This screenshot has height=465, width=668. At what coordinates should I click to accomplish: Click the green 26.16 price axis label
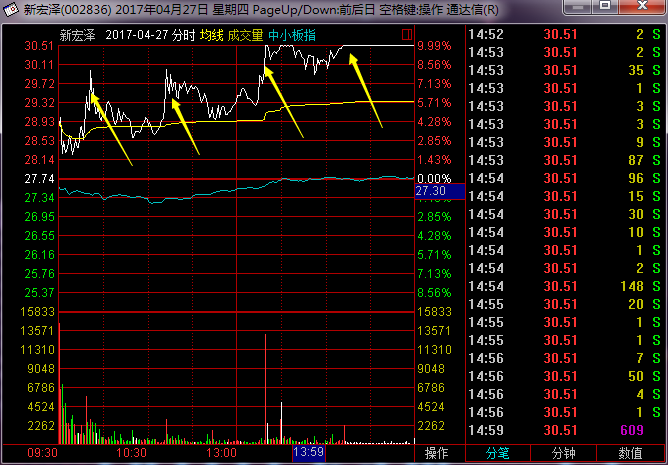39,255
